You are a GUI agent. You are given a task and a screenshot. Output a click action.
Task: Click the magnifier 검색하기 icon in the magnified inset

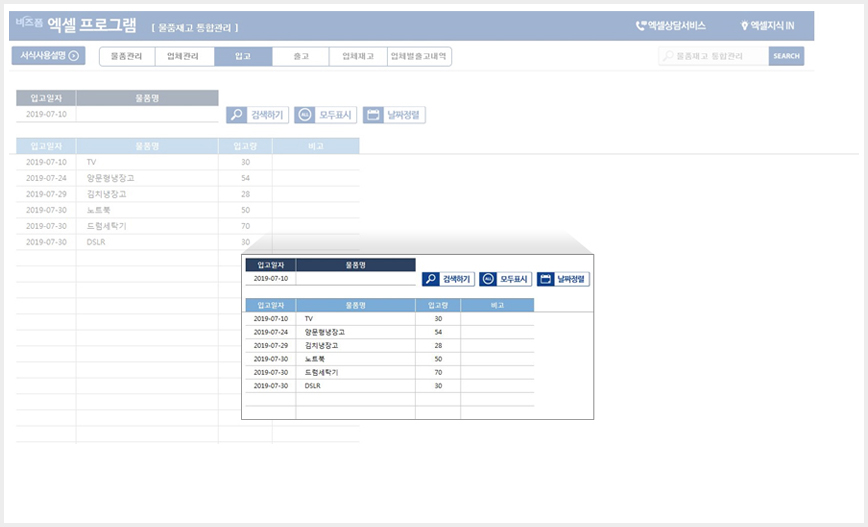tap(431, 279)
